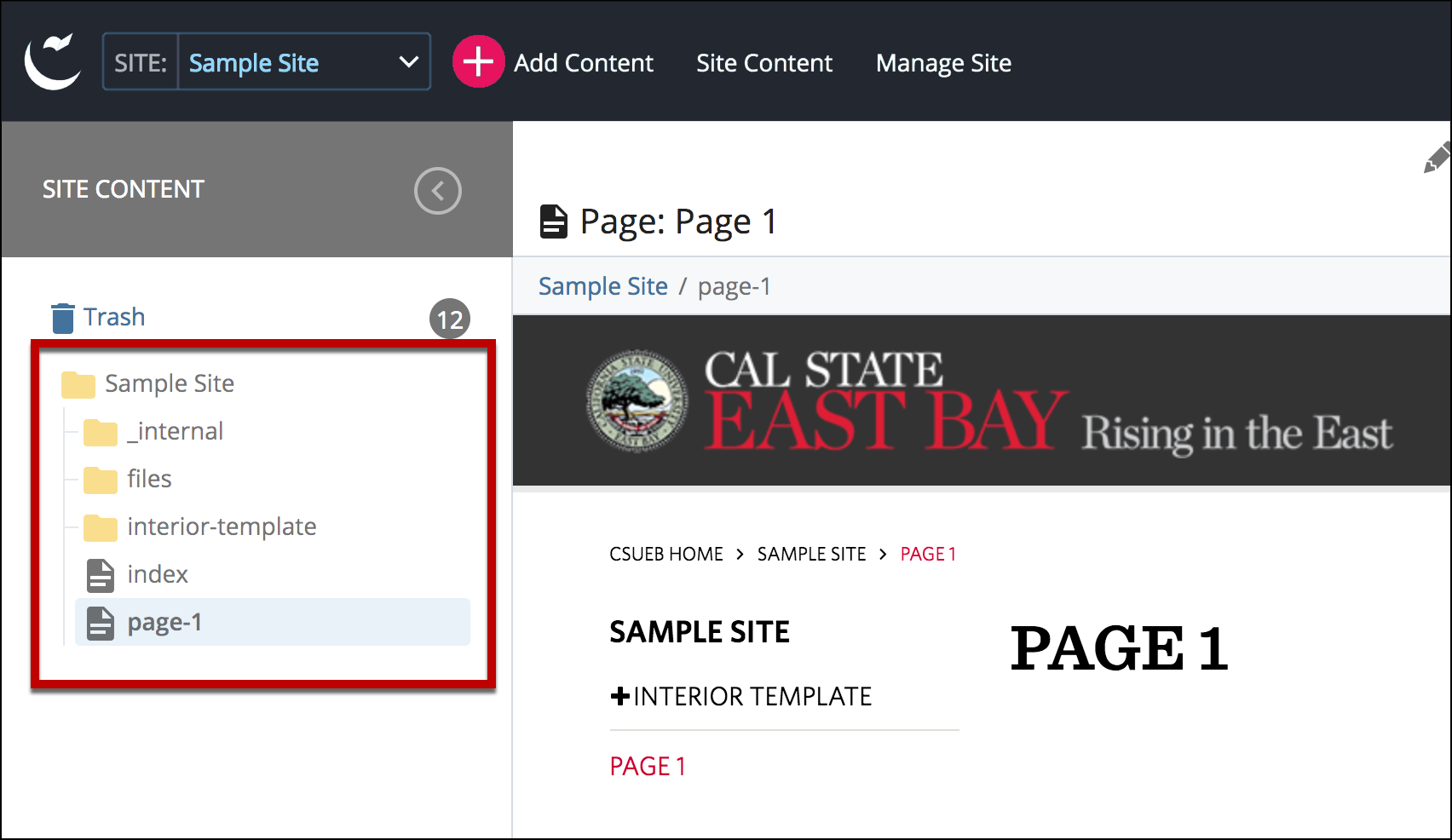Screen dimensions: 1452x840
Task: Click the Sample Site breadcrumb link
Action: pos(602,286)
